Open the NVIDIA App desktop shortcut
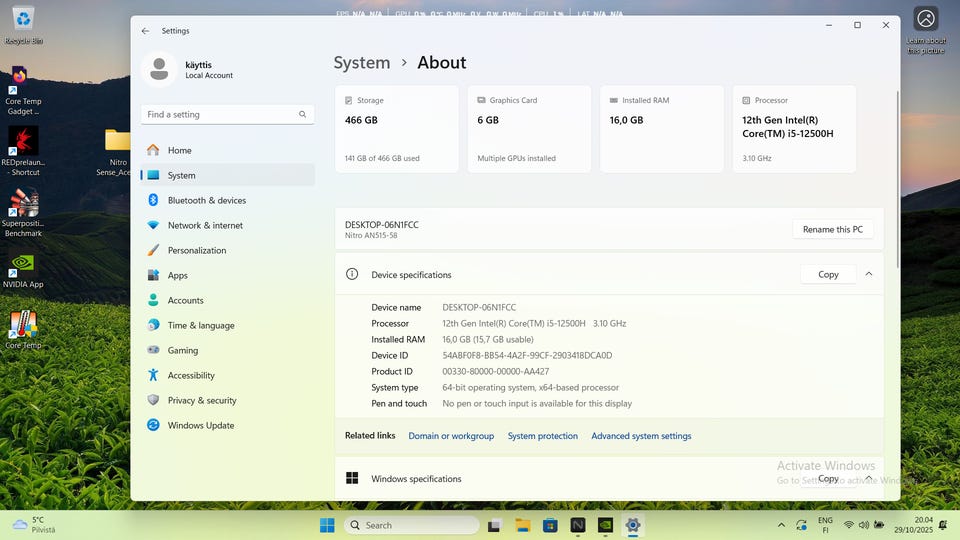The height and width of the screenshot is (540, 960). [22, 266]
